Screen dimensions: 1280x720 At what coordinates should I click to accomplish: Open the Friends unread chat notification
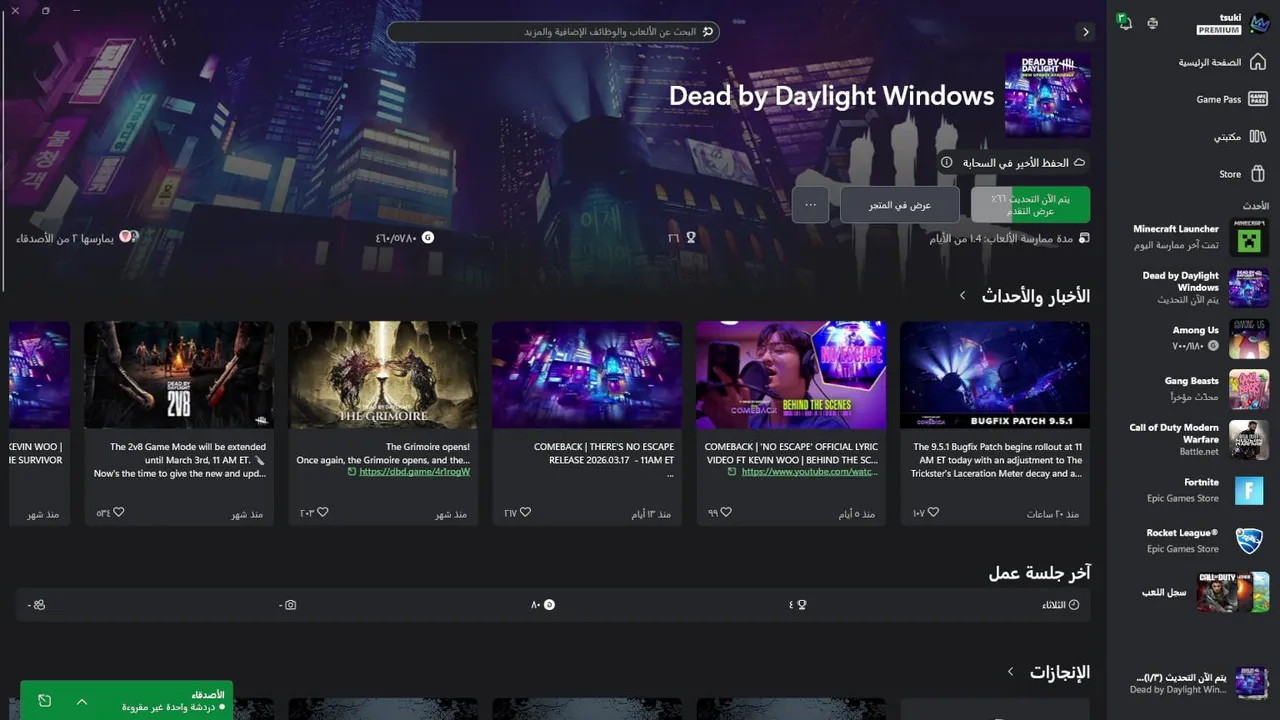coord(172,701)
